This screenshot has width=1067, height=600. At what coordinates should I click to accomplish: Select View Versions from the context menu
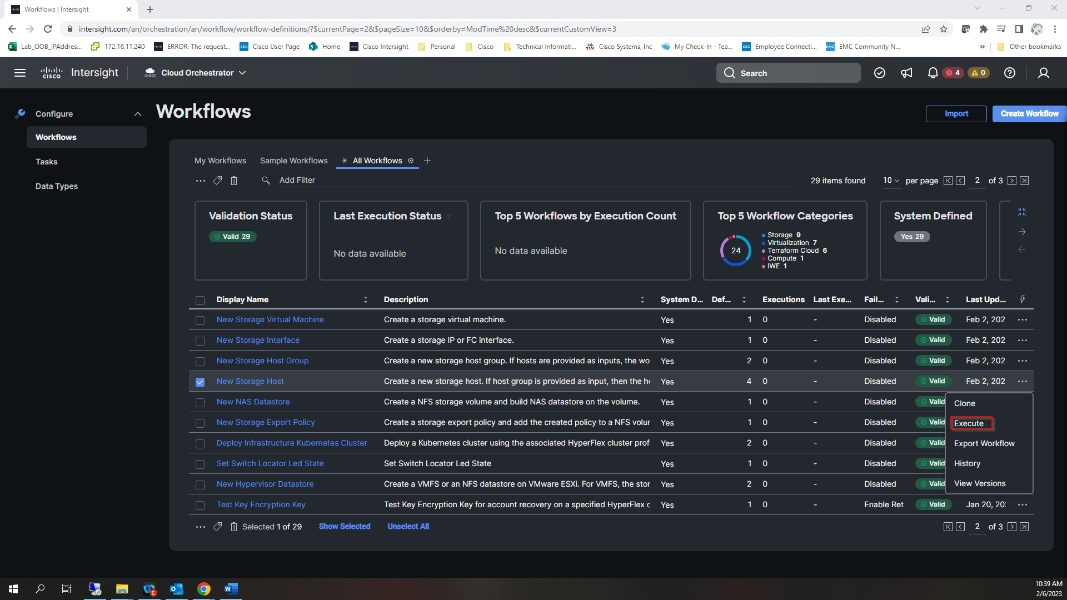[979, 483]
